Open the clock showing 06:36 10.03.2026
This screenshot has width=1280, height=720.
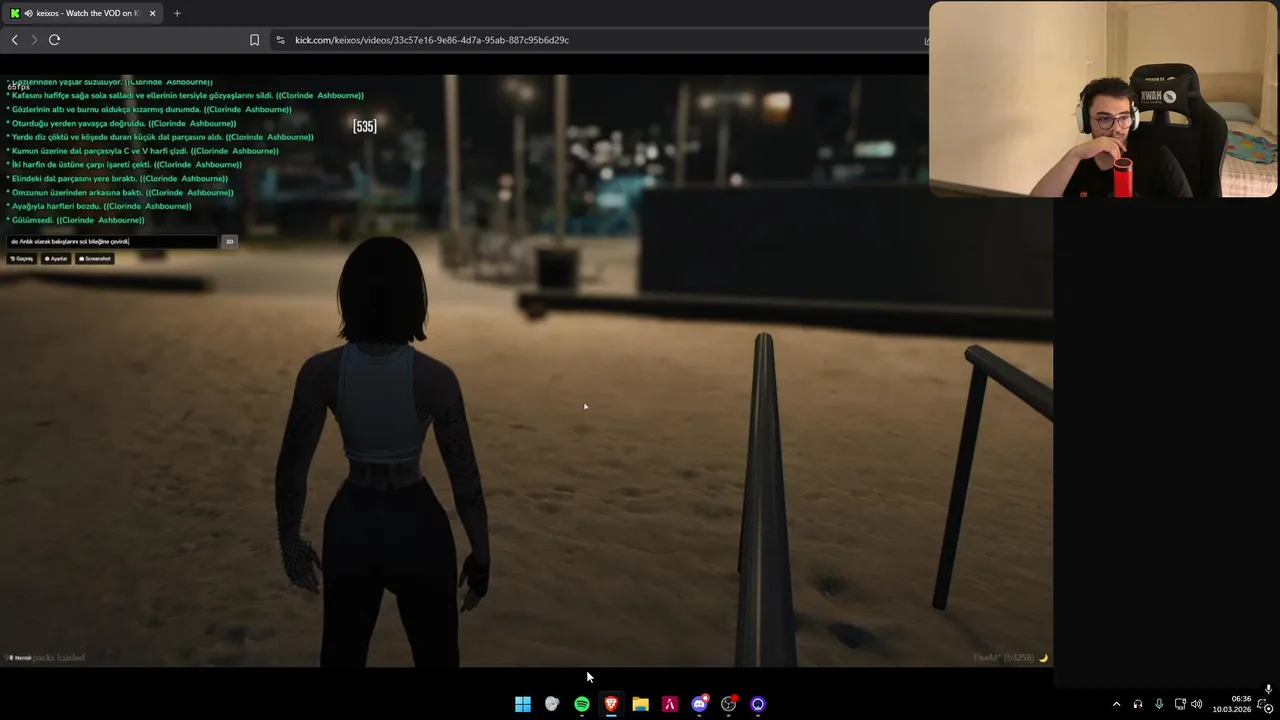tap(1231, 704)
